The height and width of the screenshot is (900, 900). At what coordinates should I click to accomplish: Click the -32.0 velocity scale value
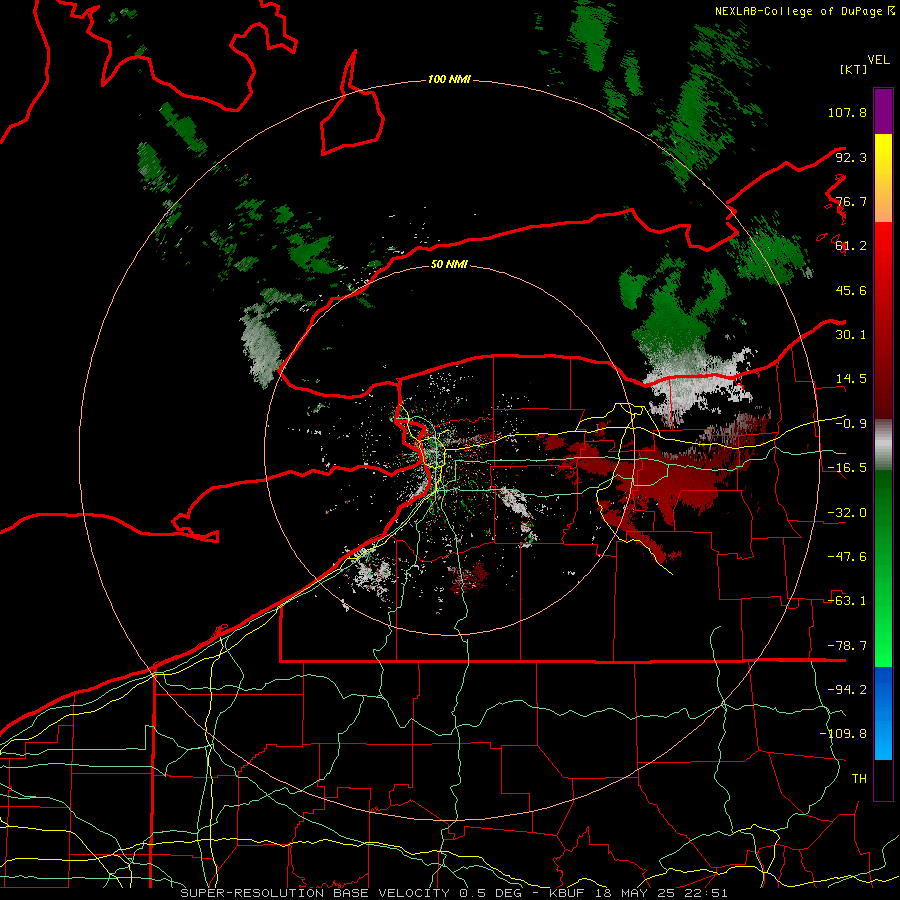[x=847, y=513]
